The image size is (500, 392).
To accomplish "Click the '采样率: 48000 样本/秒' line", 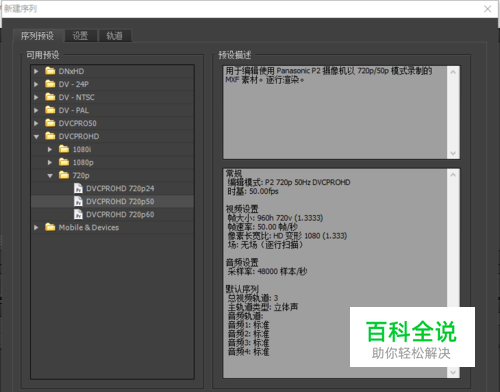I will click(x=267, y=271).
